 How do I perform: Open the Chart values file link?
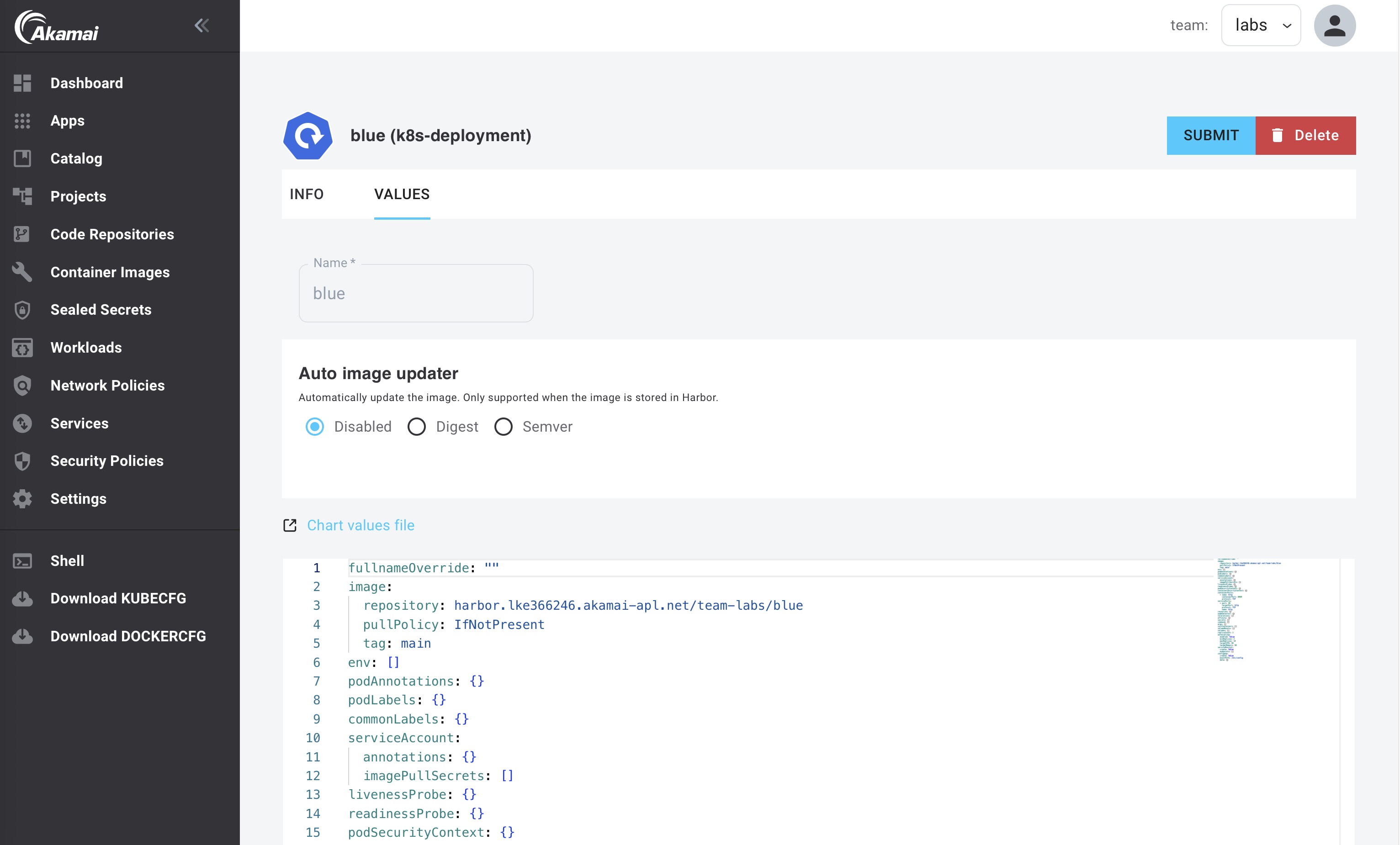(360, 525)
